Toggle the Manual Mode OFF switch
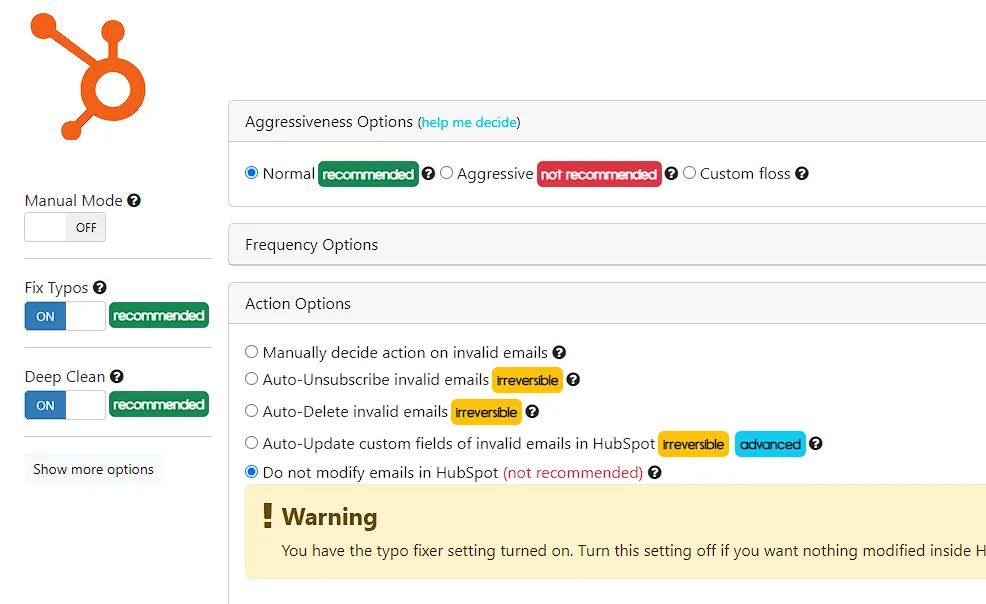 point(65,228)
